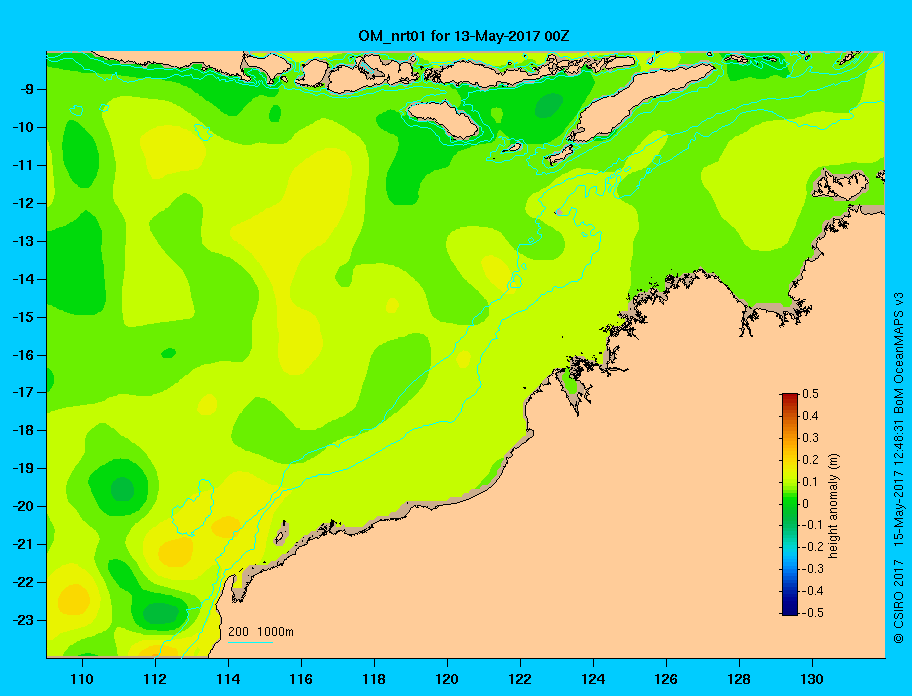The width and height of the screenshot is (912, 696).
Task: Pick longitude axis label 122
Action: [x=520, y=679]
